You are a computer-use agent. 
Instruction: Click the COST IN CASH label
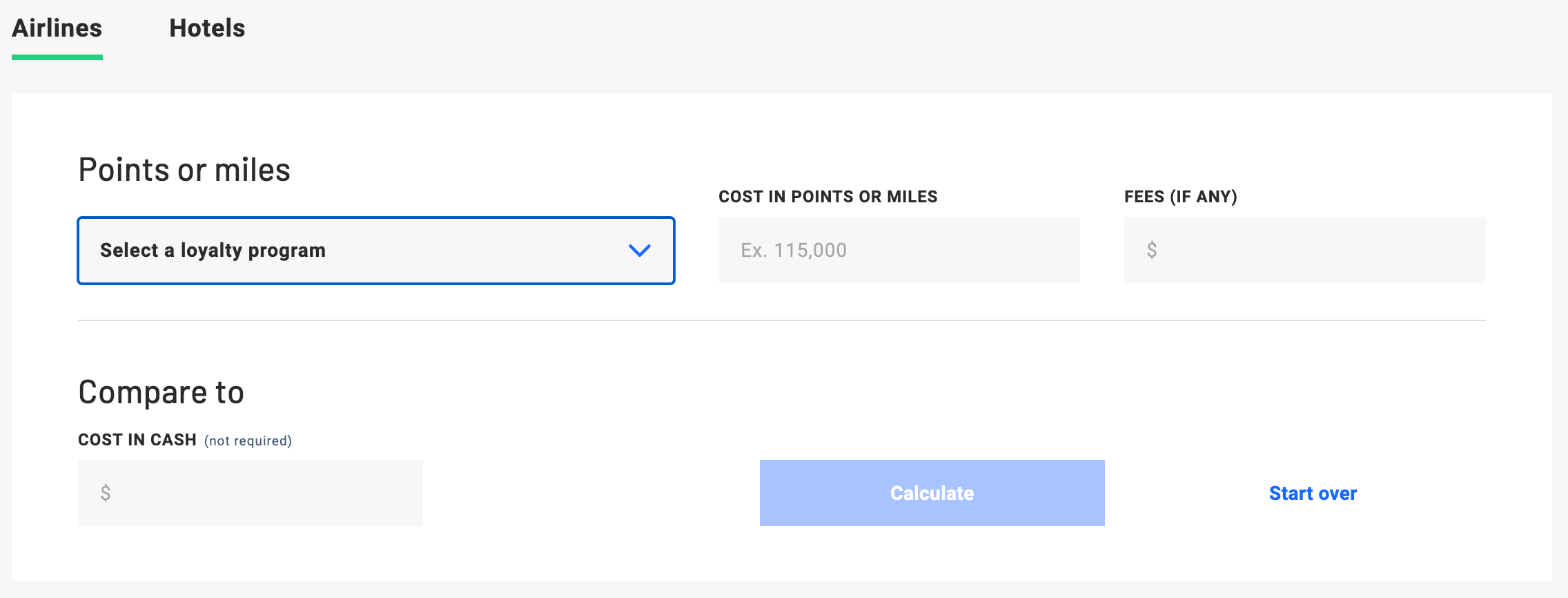(137, 439)
